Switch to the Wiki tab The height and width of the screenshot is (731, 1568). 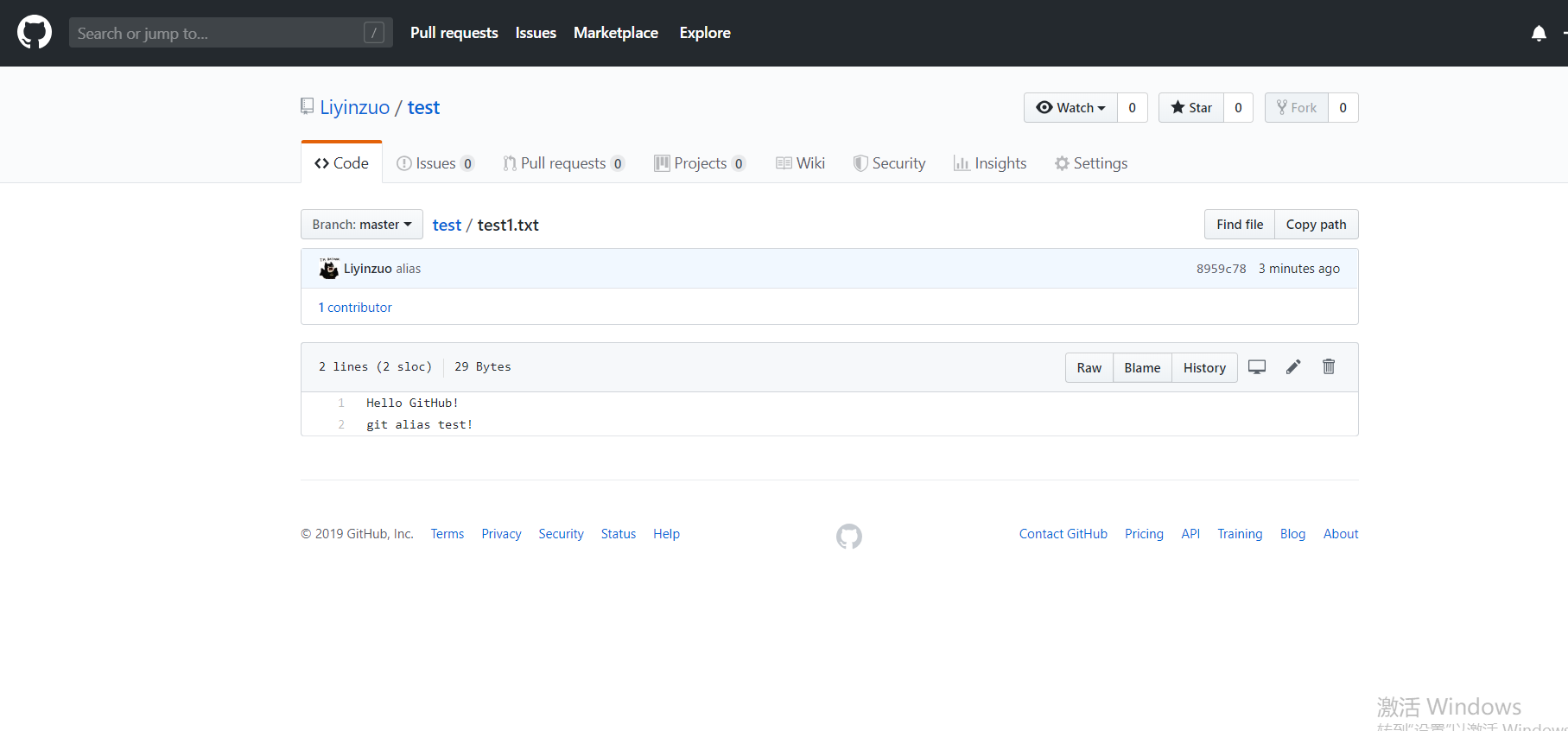tap(800, 163)
